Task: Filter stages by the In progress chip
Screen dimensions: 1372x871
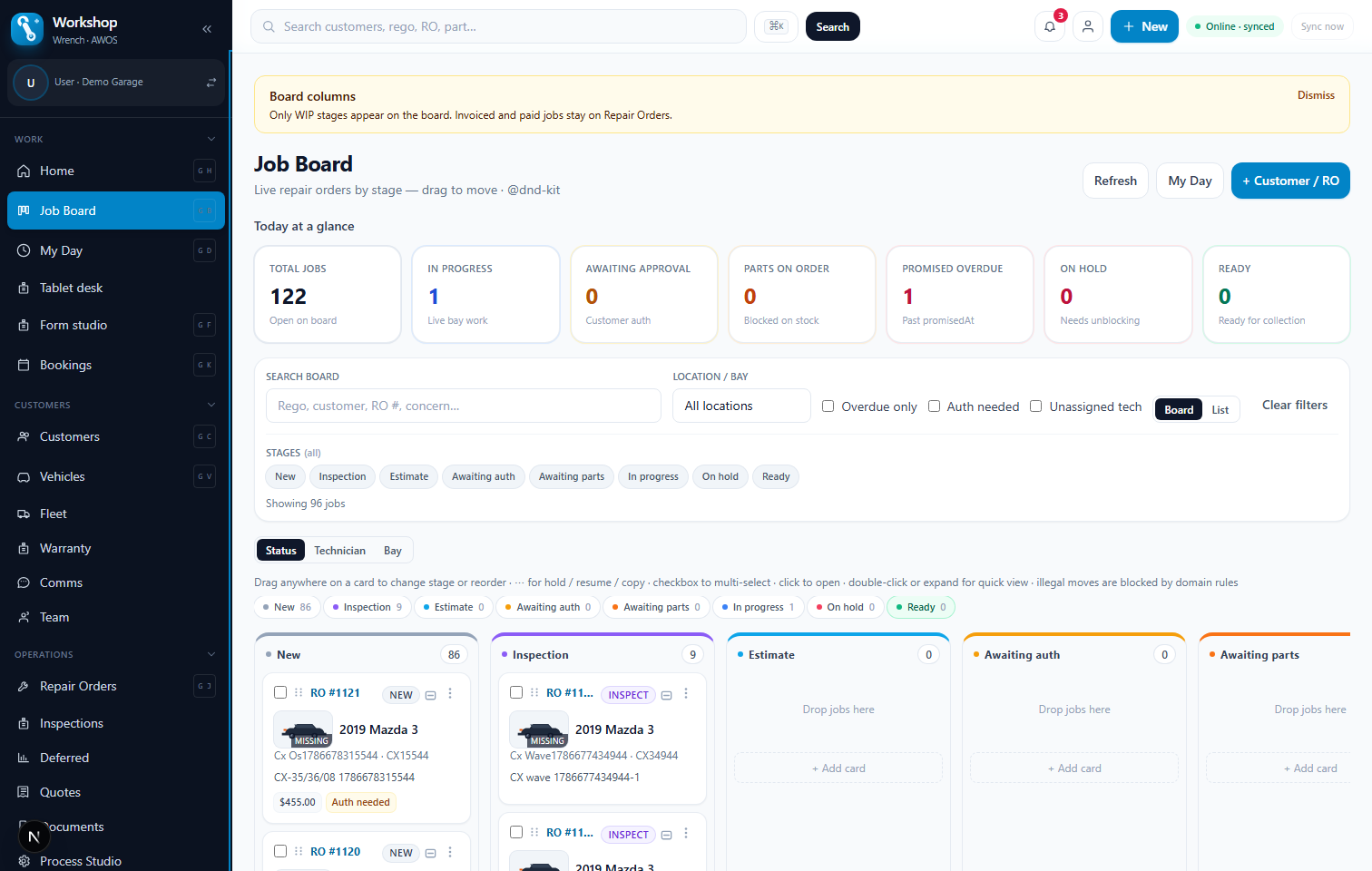Action: click(653, 476)
